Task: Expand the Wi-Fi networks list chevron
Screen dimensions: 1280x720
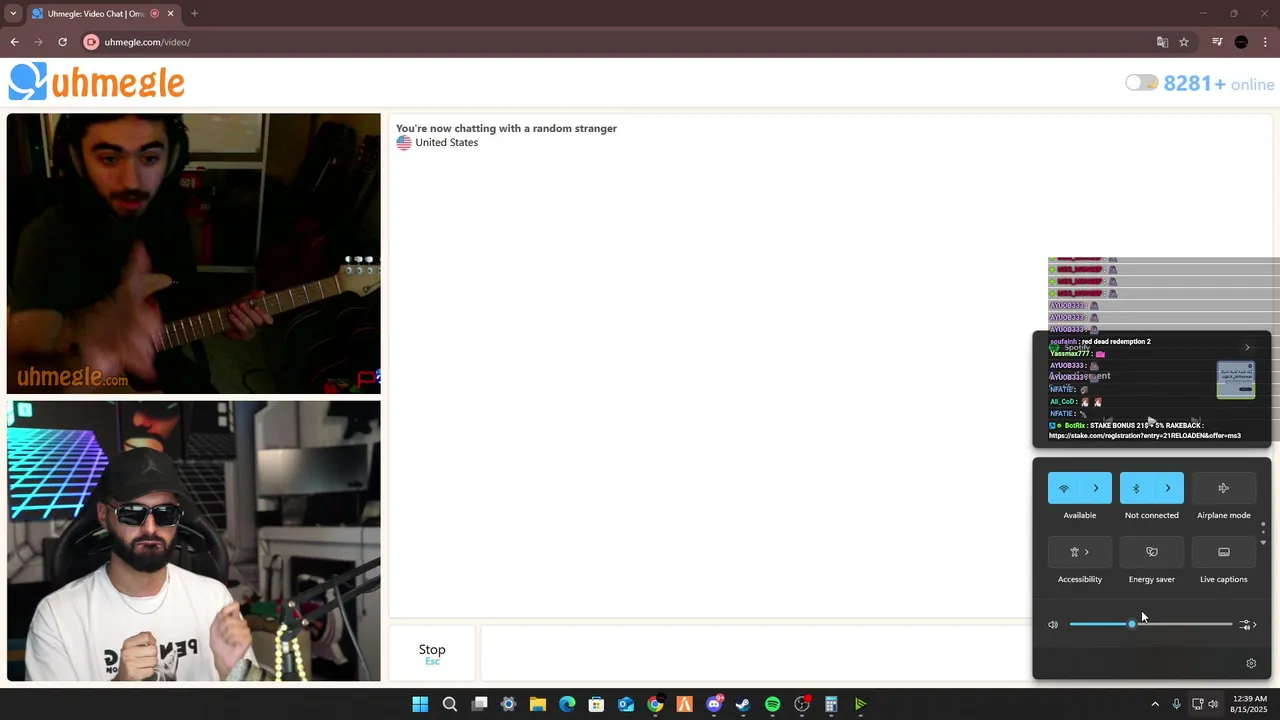Action: click(x=1096, y=488)
